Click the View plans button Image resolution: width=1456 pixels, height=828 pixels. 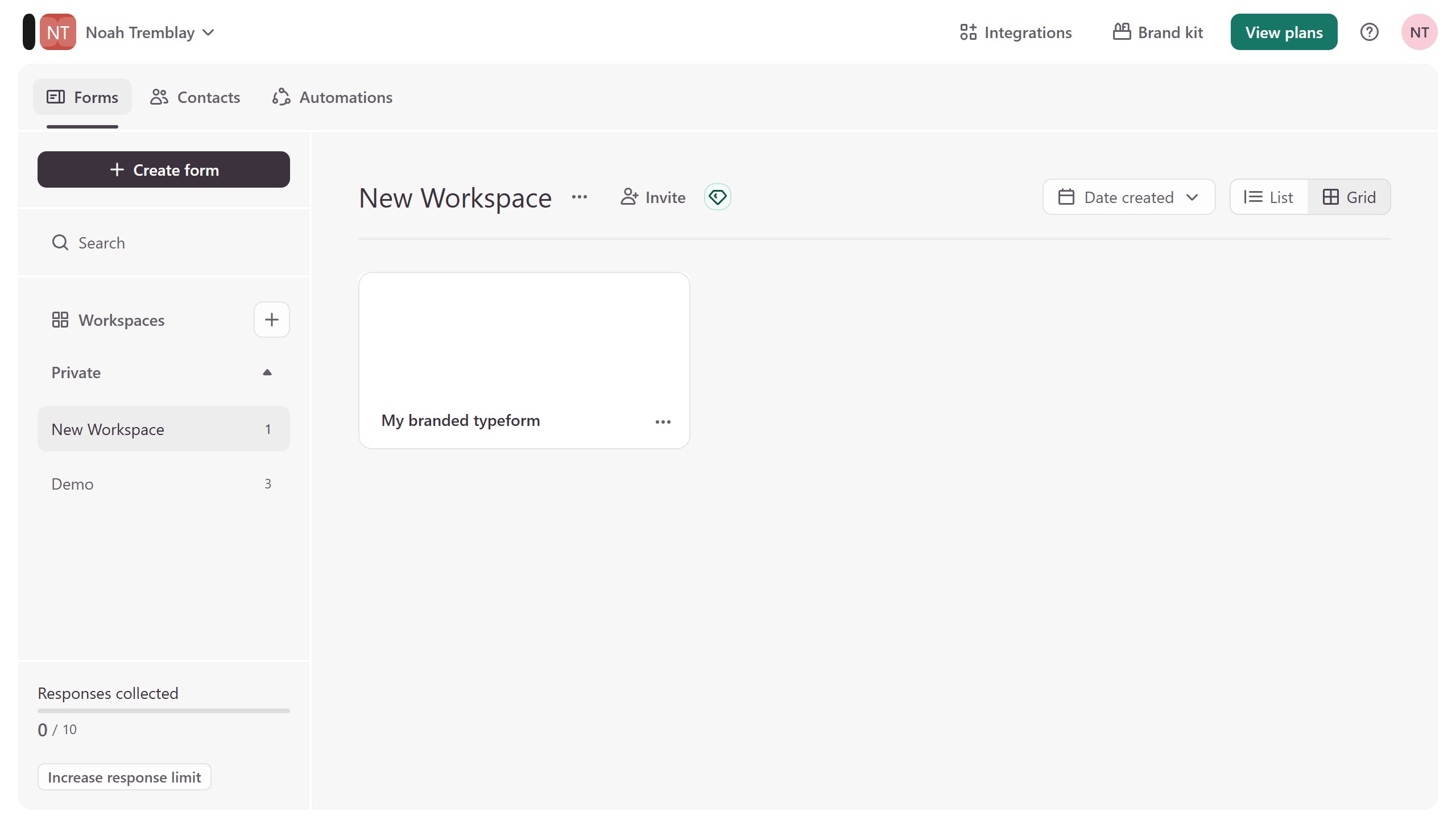click(x=1284, y=32)
